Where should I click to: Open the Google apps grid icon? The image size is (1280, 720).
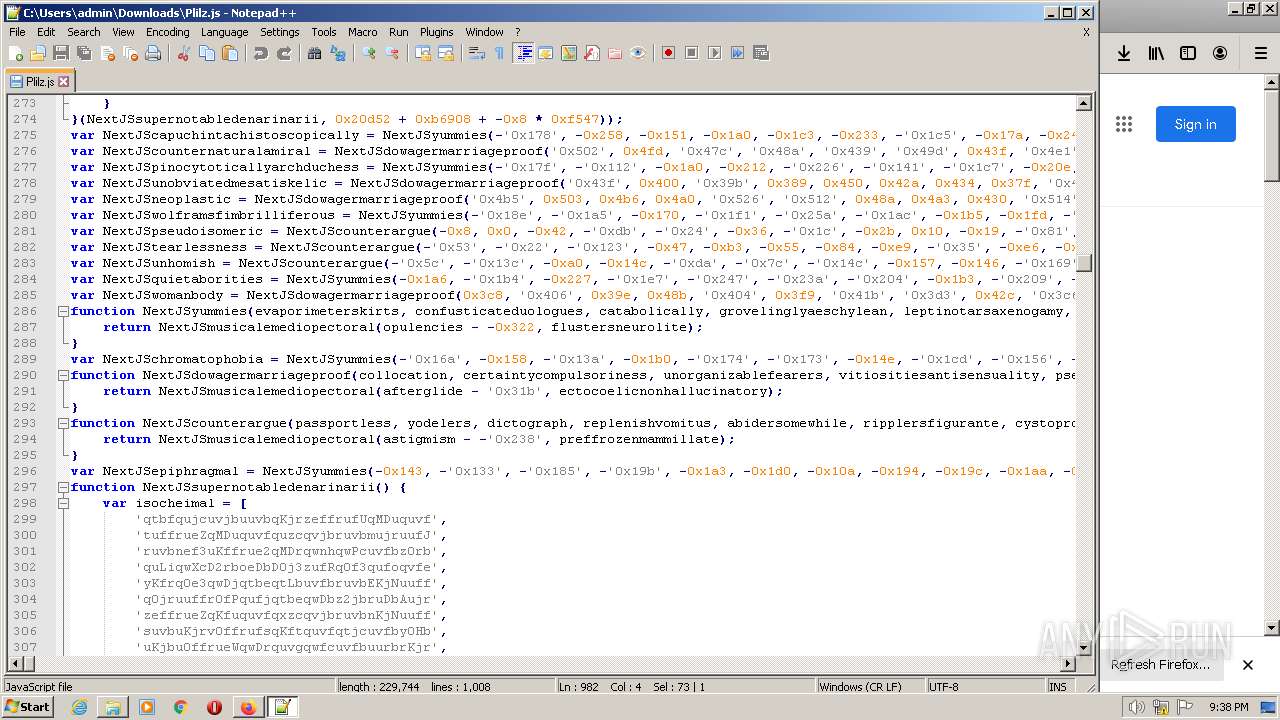(1124, 124)
